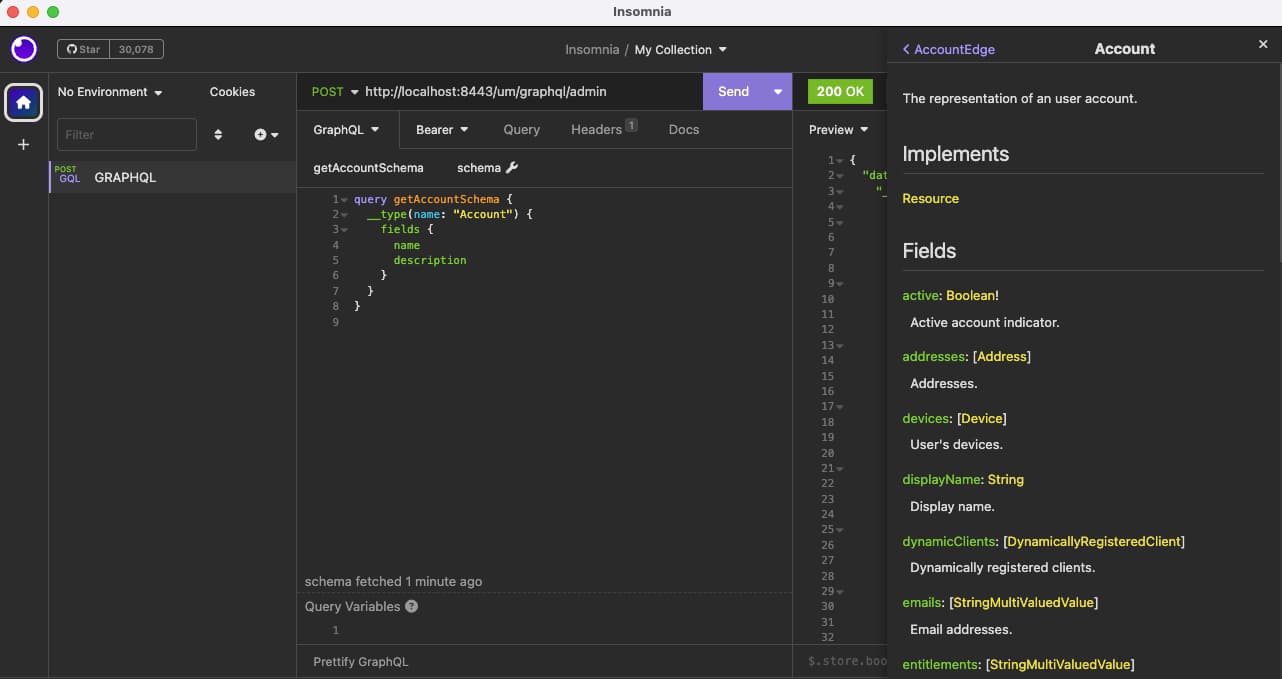
Task: Click Prettify GraphQL at the bottom
Action: (360, 661)
